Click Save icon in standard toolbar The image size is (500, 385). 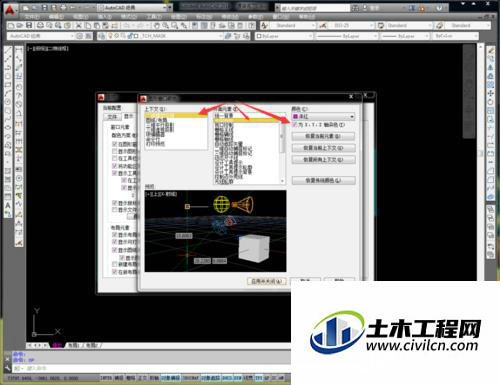[x=29, y=25]
